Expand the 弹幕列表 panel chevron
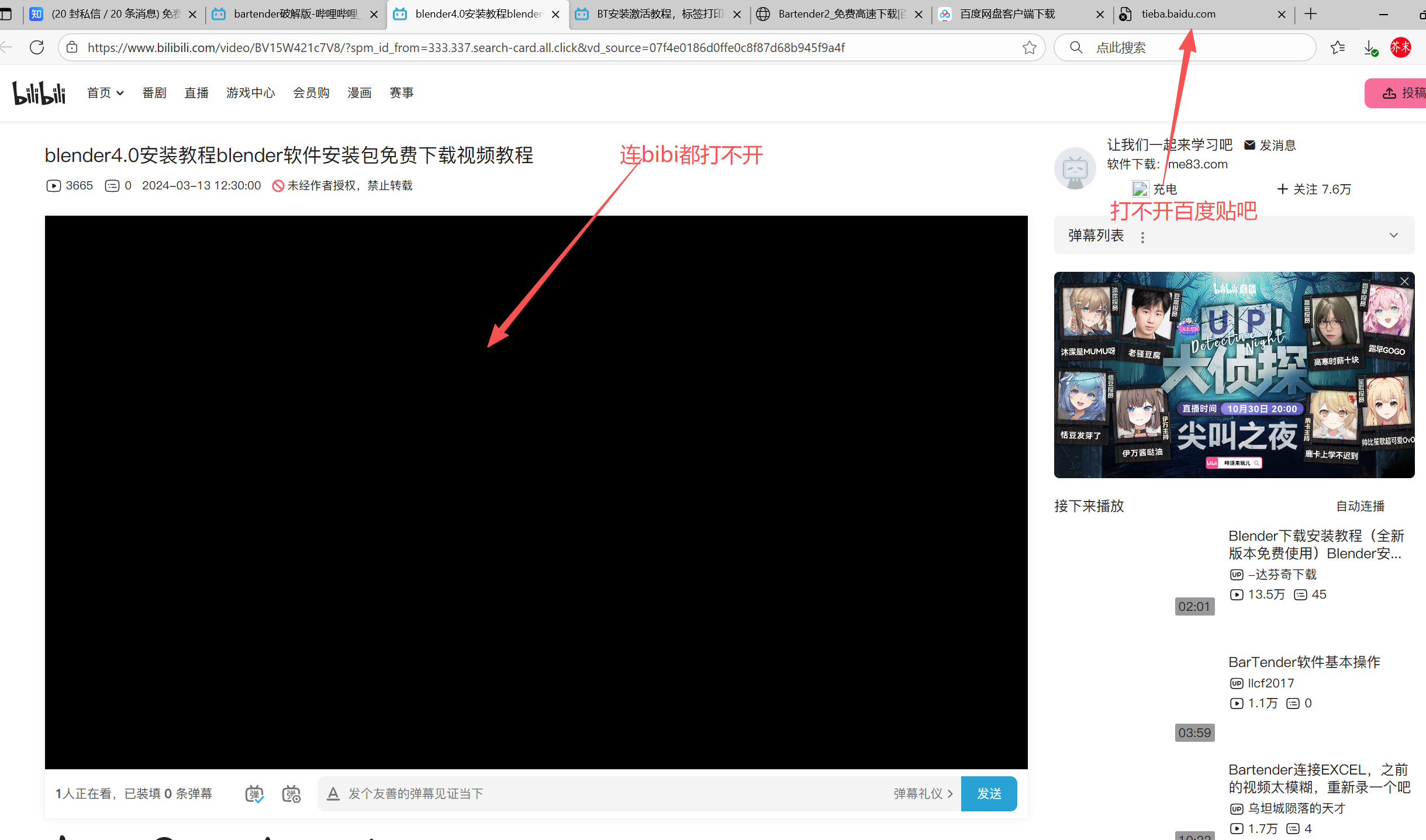The width and height of the screenshot is (1426, 840). coord(1394,236)
